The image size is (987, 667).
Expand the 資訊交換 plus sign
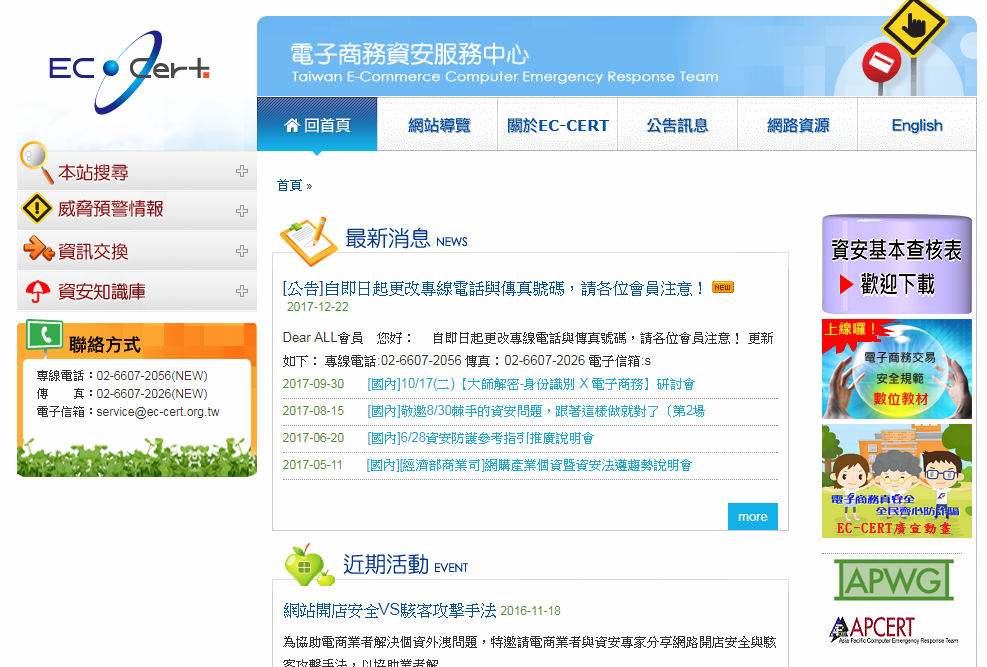[242, 251]
